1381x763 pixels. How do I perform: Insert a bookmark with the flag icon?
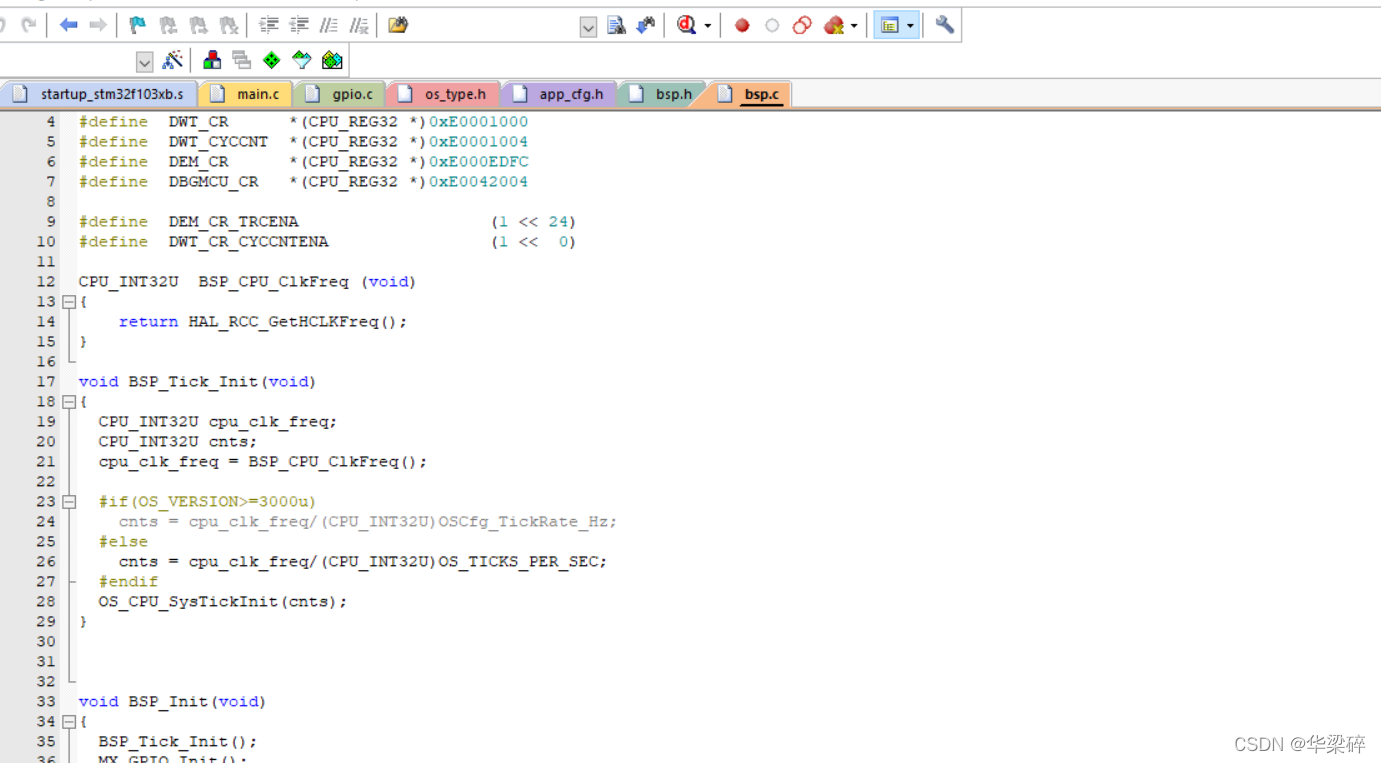(138, 25)
